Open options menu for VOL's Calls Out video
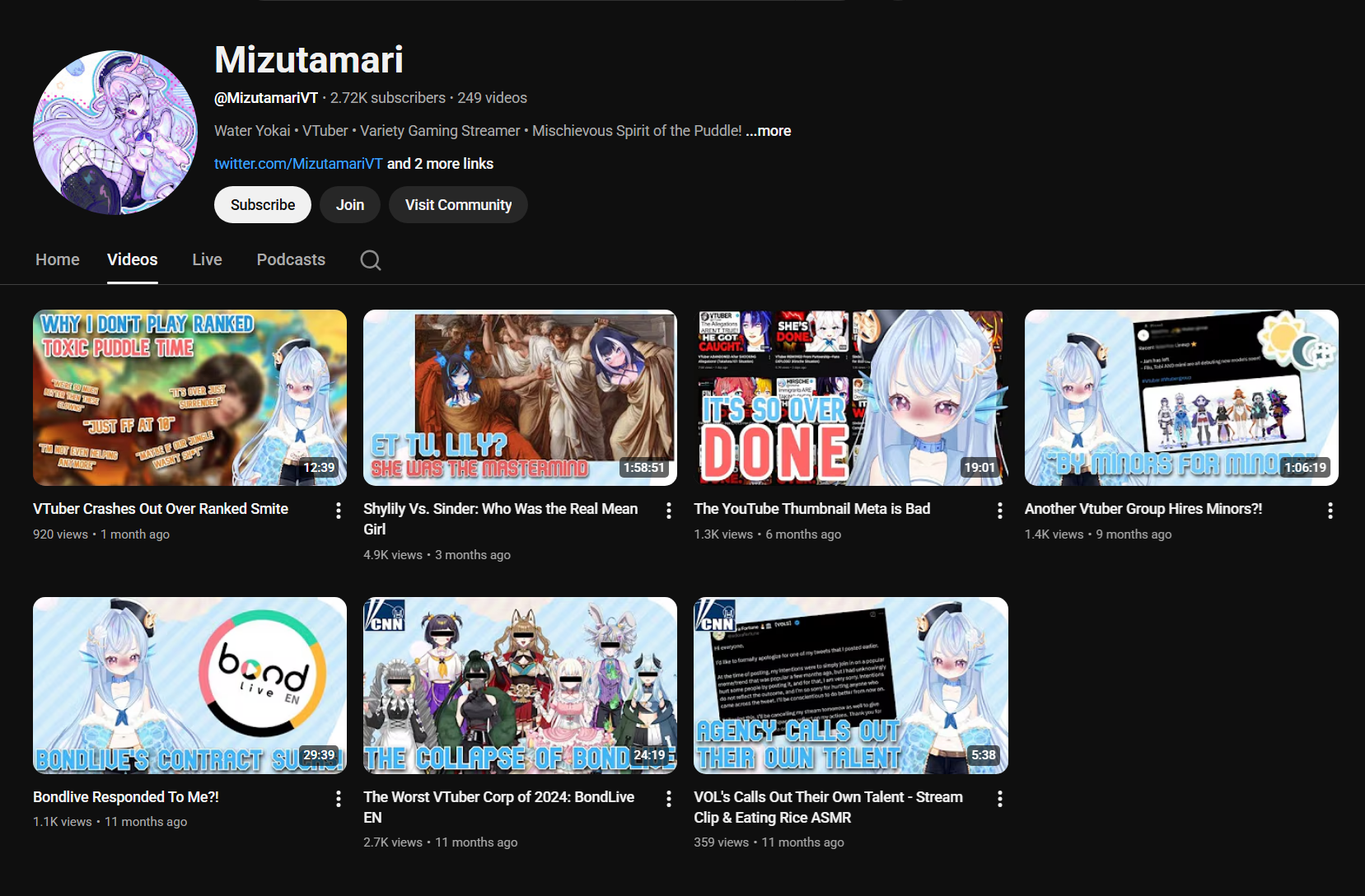This screenshot has height=896, width=1365. [1000, 799]
